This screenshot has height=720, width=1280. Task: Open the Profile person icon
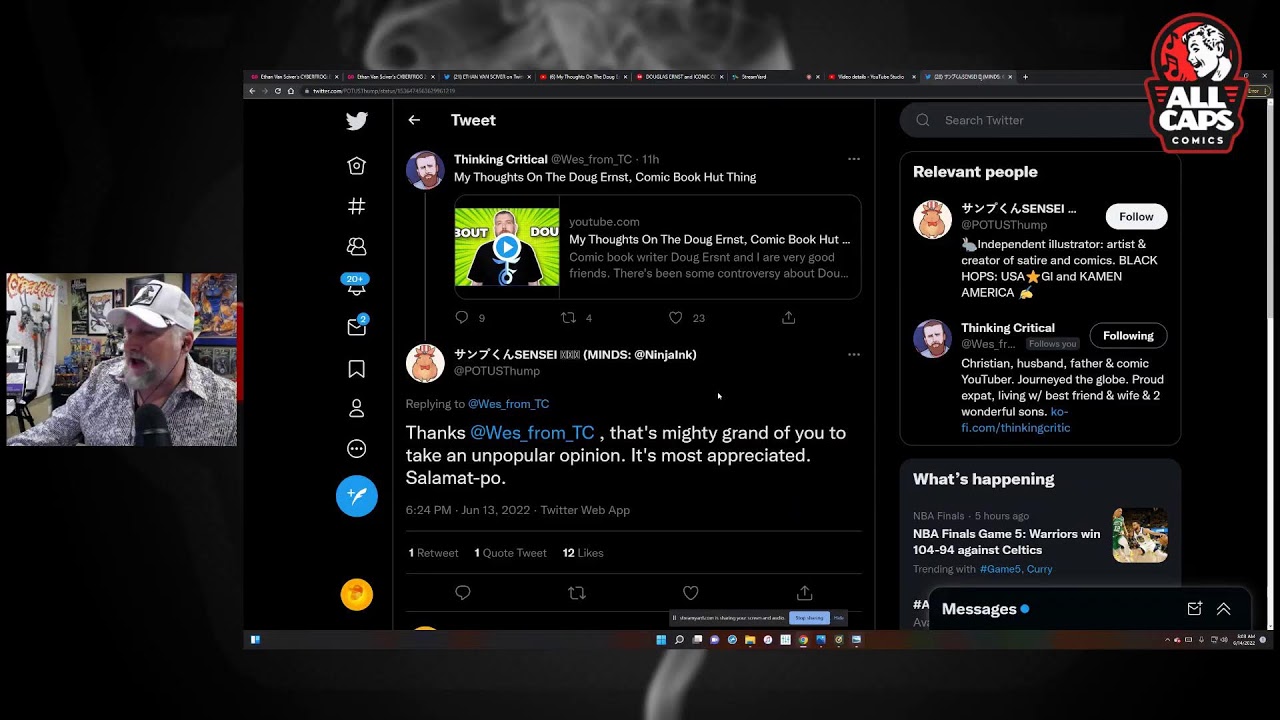tap(356, 409)
